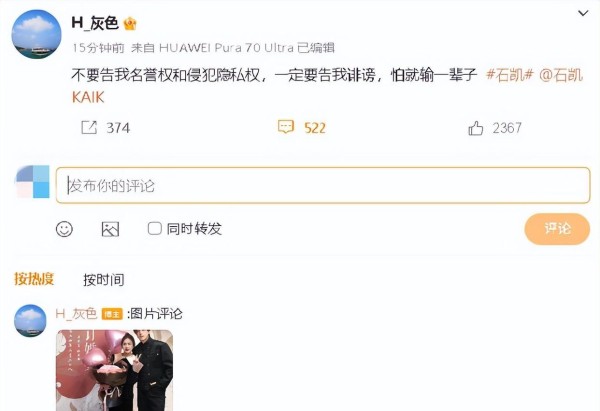Viewport: 600px width, 411px height.
Task: Switch to the 按时间 sort tab
Action: pyautogui.click(x=104, y=279)
